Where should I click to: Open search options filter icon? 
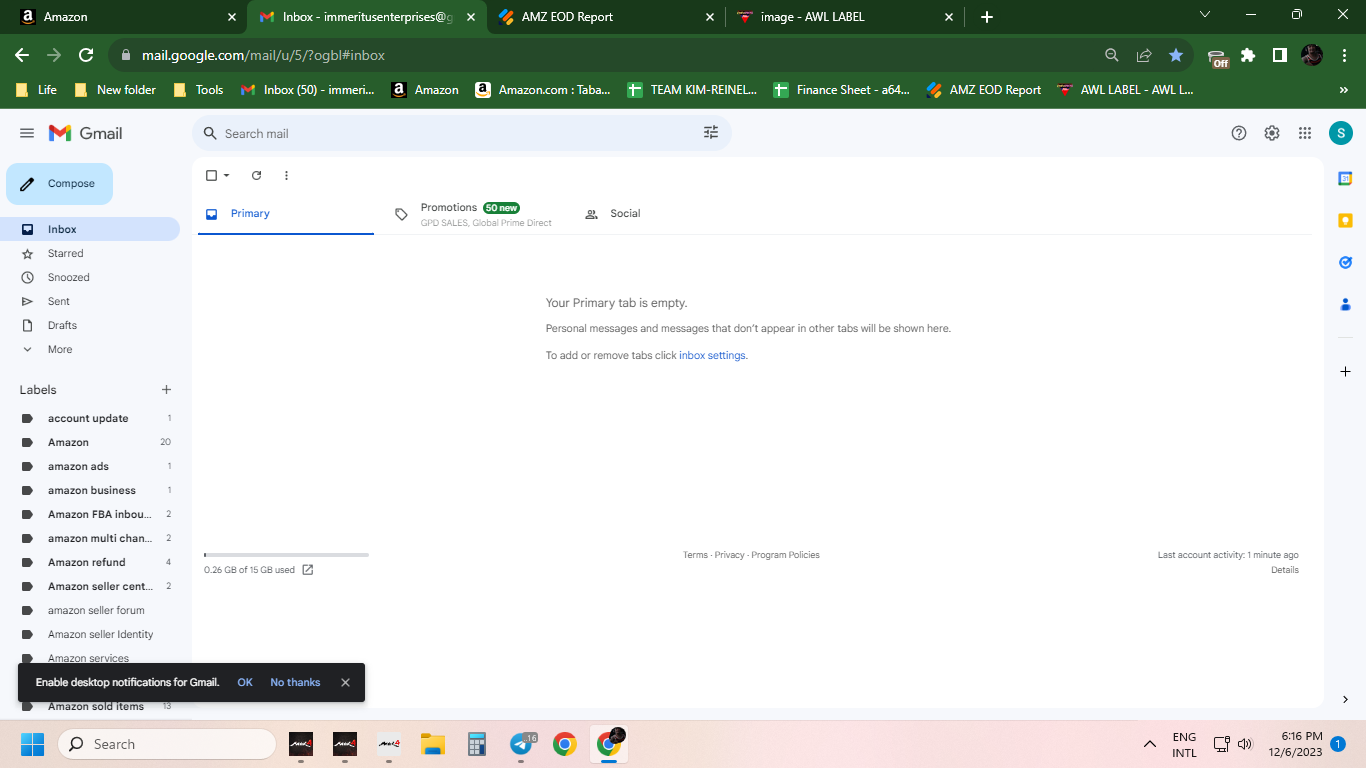click(711, 133)
